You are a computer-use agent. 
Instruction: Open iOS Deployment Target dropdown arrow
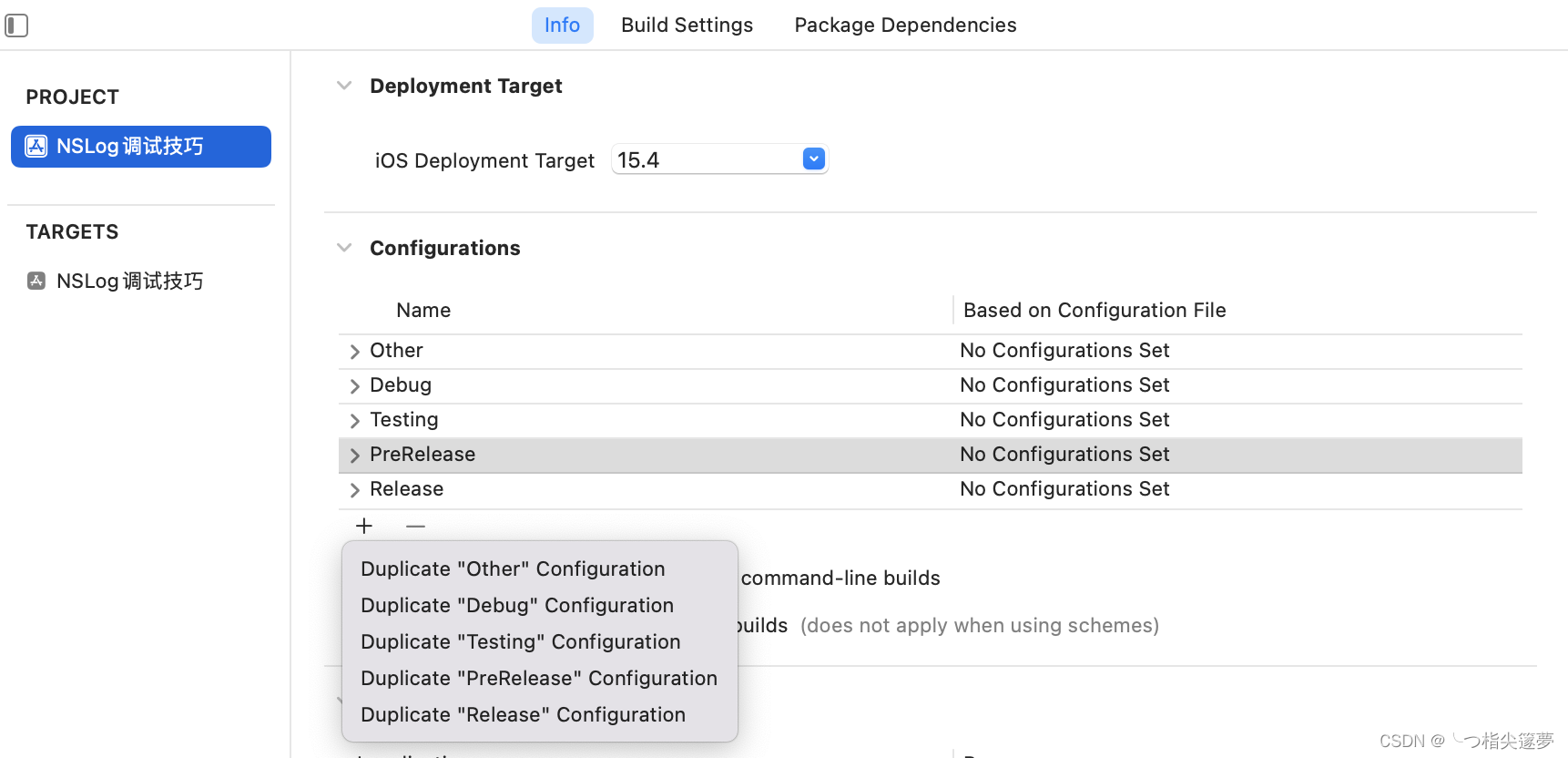pos(814,159)
